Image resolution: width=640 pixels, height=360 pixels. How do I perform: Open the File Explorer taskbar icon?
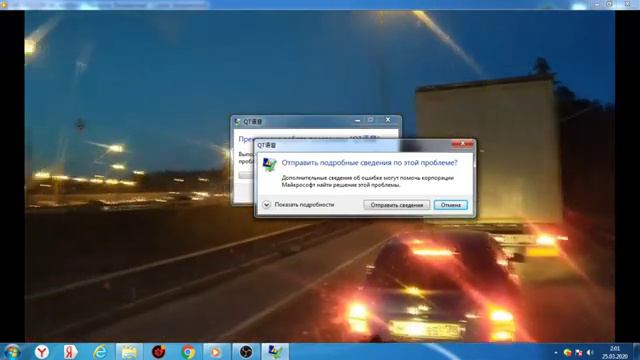[129, 351]
